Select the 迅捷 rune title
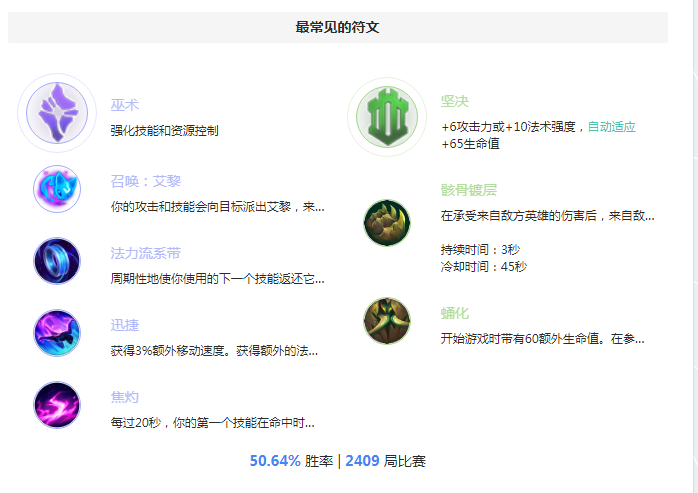Image resolution: width=698 pixels, height=493 pixels. [125, 325]
